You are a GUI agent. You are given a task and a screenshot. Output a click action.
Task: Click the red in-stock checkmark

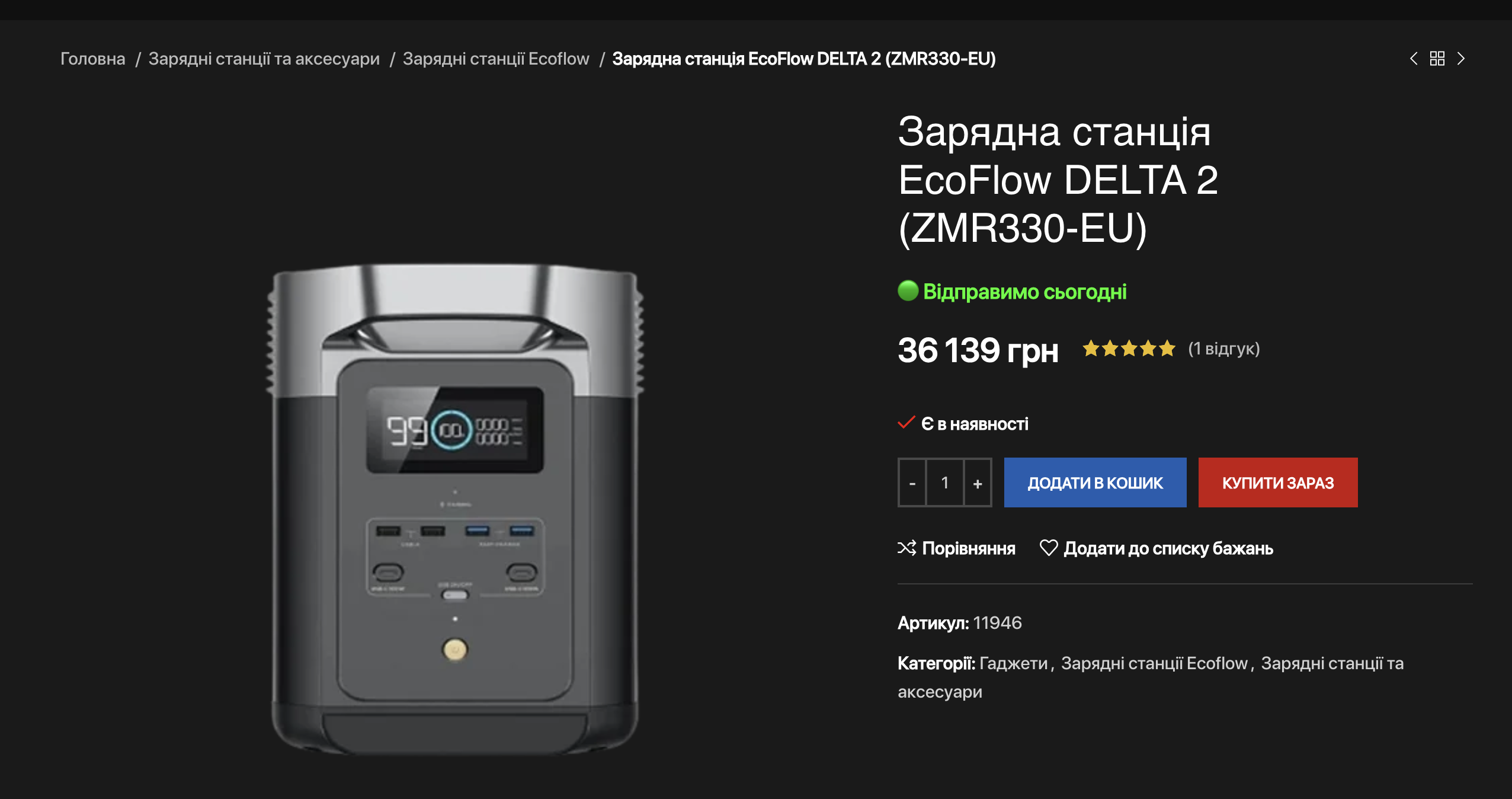(906, 423)
